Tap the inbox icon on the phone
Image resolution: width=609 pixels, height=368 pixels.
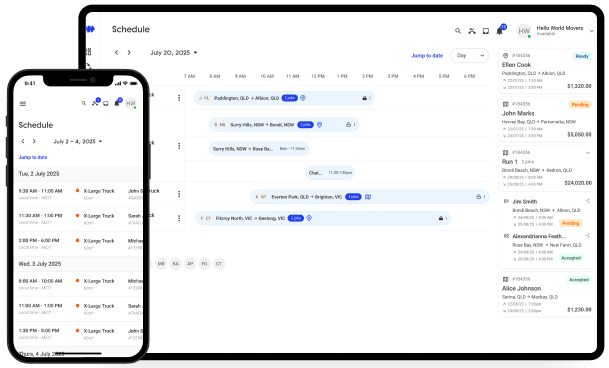click(106, 103)
